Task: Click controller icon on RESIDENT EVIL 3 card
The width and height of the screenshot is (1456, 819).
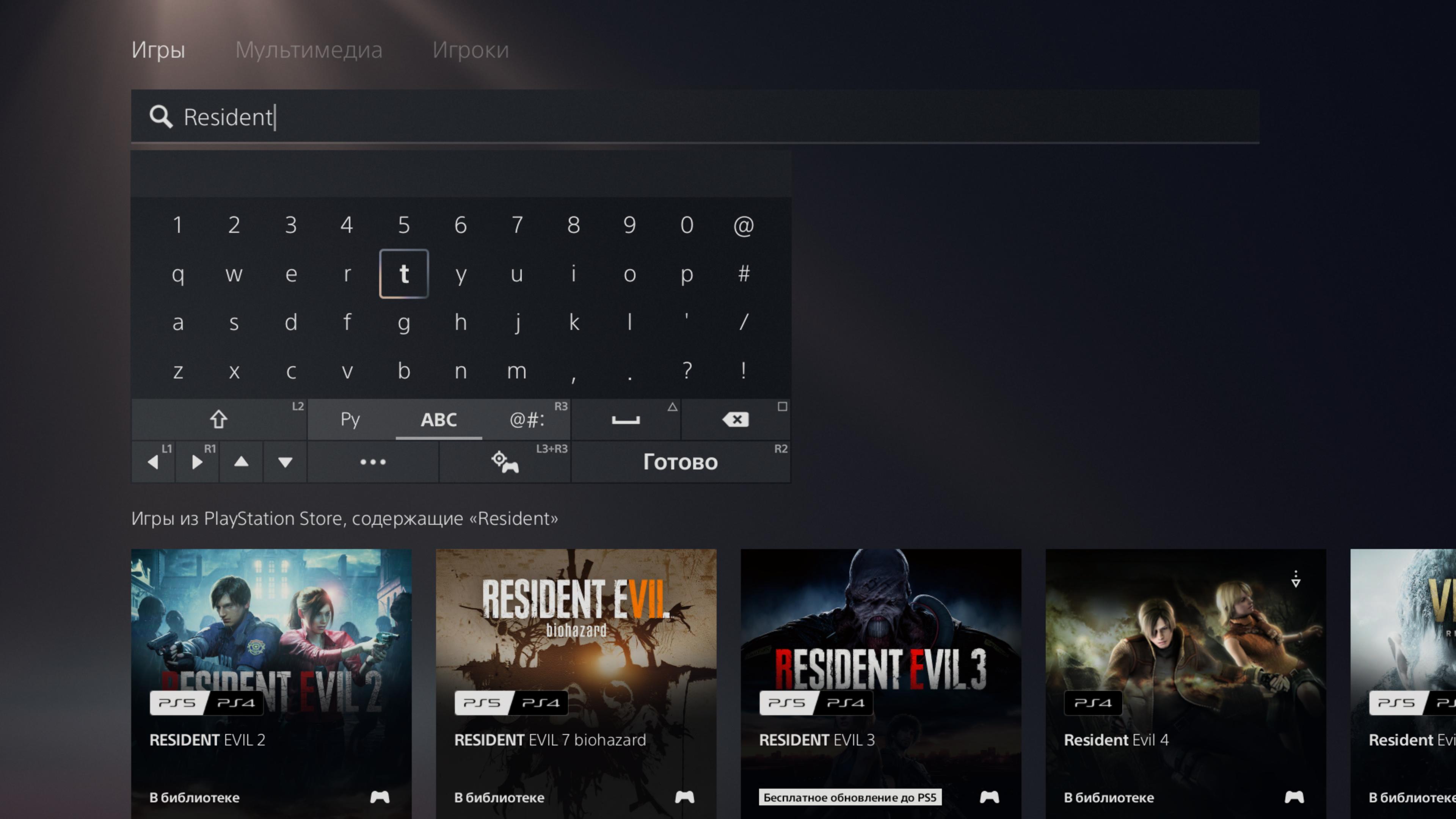Action: click(x=989, y=797)
